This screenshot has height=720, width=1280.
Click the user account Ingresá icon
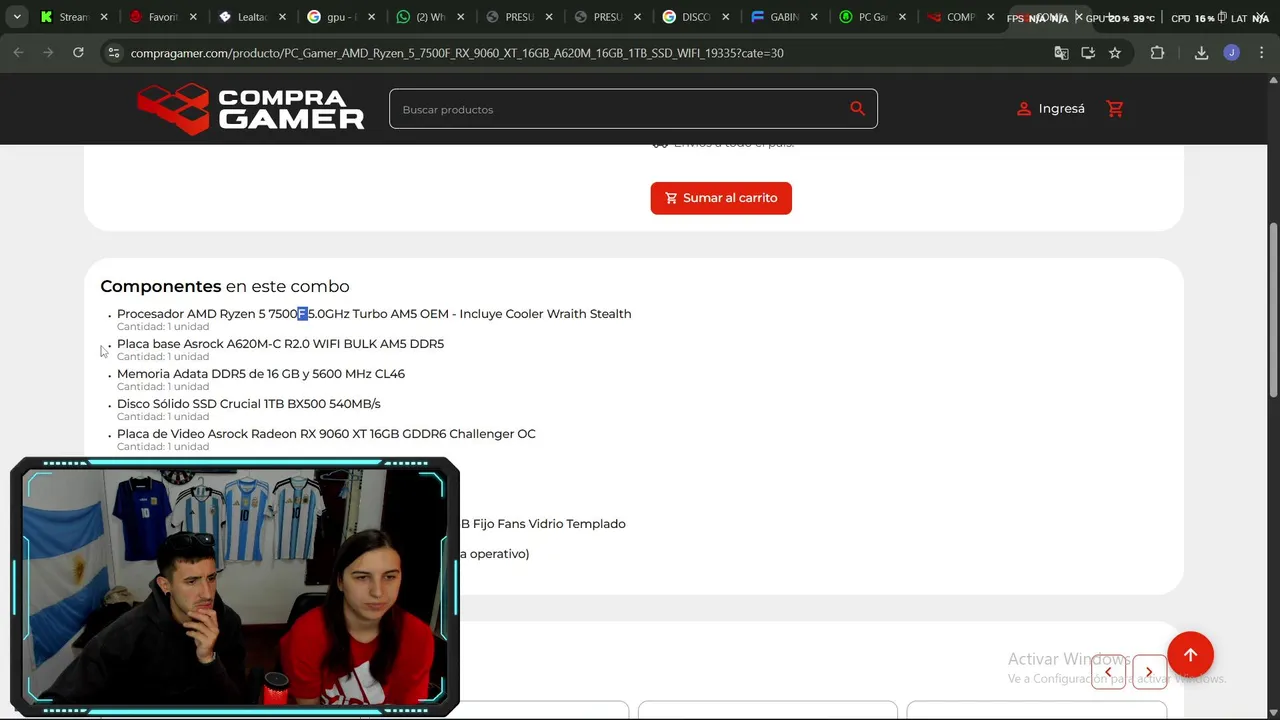pos(1023,108)
